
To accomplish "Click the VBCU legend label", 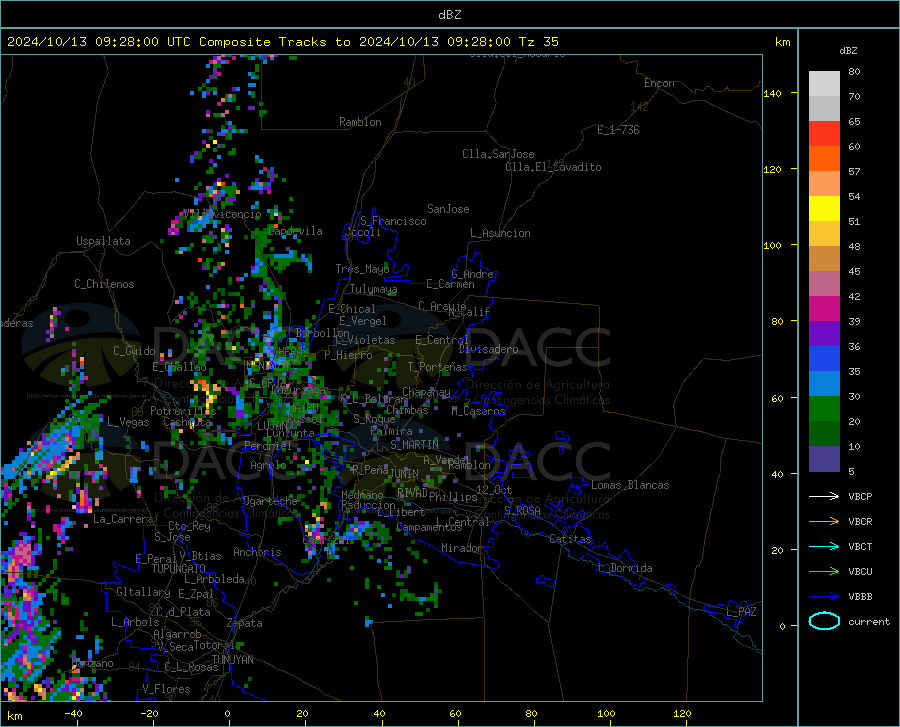I will (860, 572).
